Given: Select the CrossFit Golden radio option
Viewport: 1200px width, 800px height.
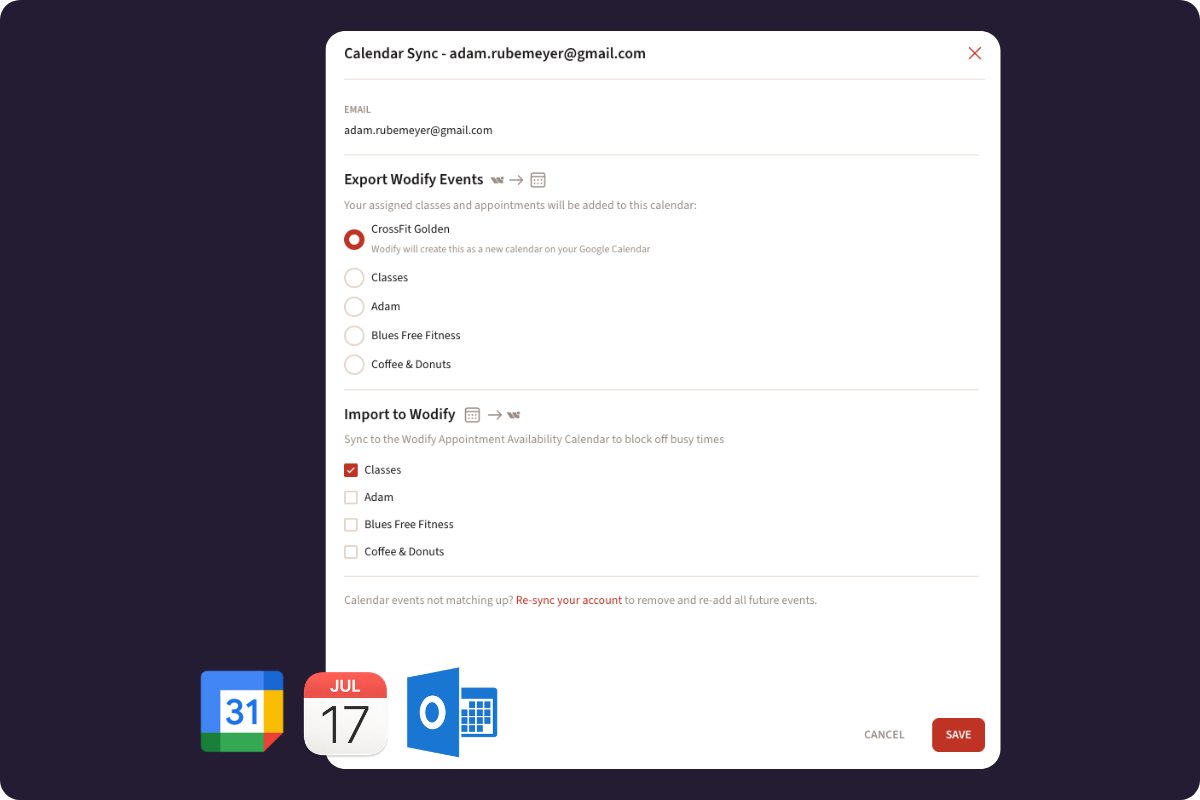Looking at the screenshot, I should 354,240.
